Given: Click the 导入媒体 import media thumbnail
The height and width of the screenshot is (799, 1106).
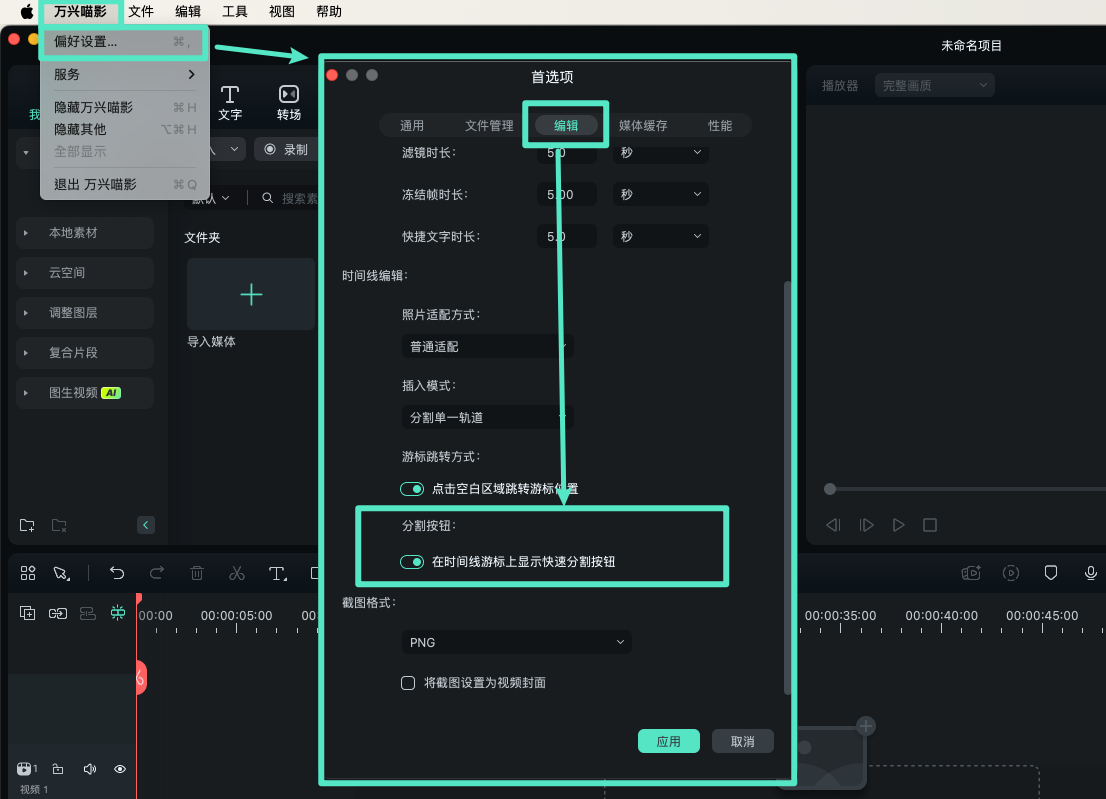Looking at the screenshot, I should (x=250, y=293).
